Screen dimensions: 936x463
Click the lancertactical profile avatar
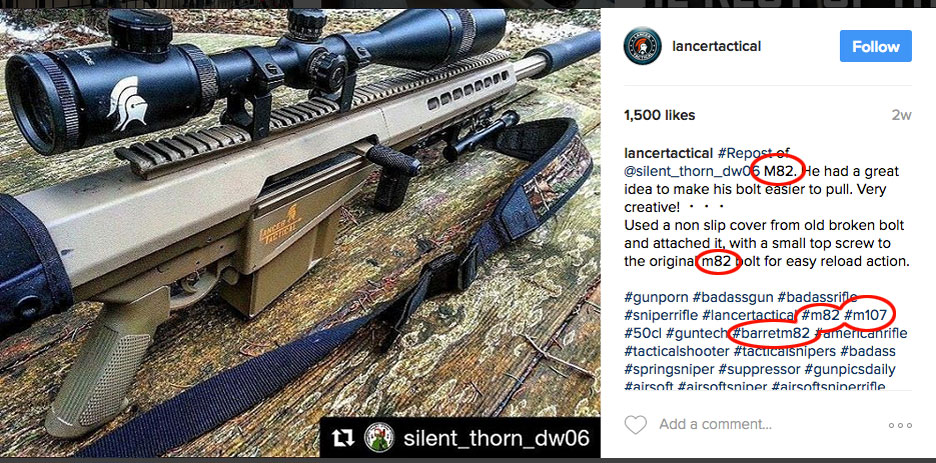pos(642,46)
